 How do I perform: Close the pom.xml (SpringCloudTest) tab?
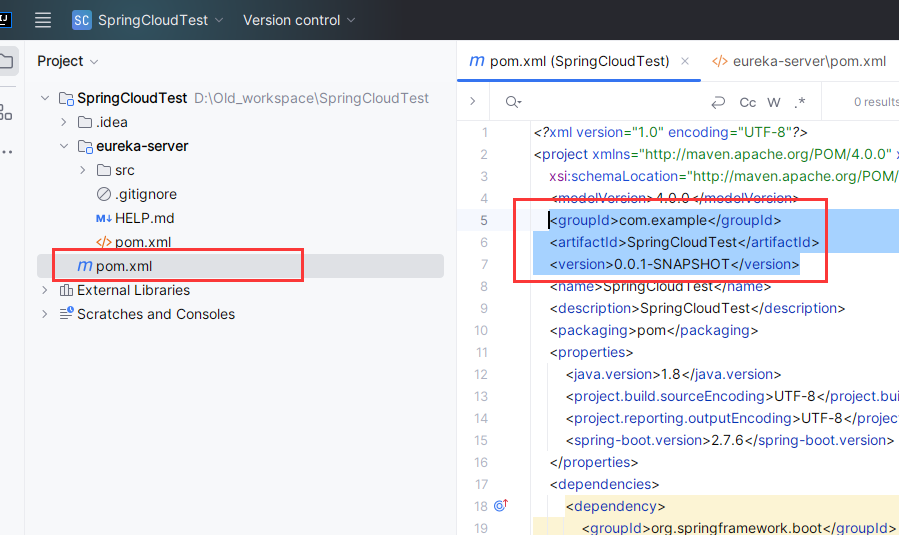(685, 61)
